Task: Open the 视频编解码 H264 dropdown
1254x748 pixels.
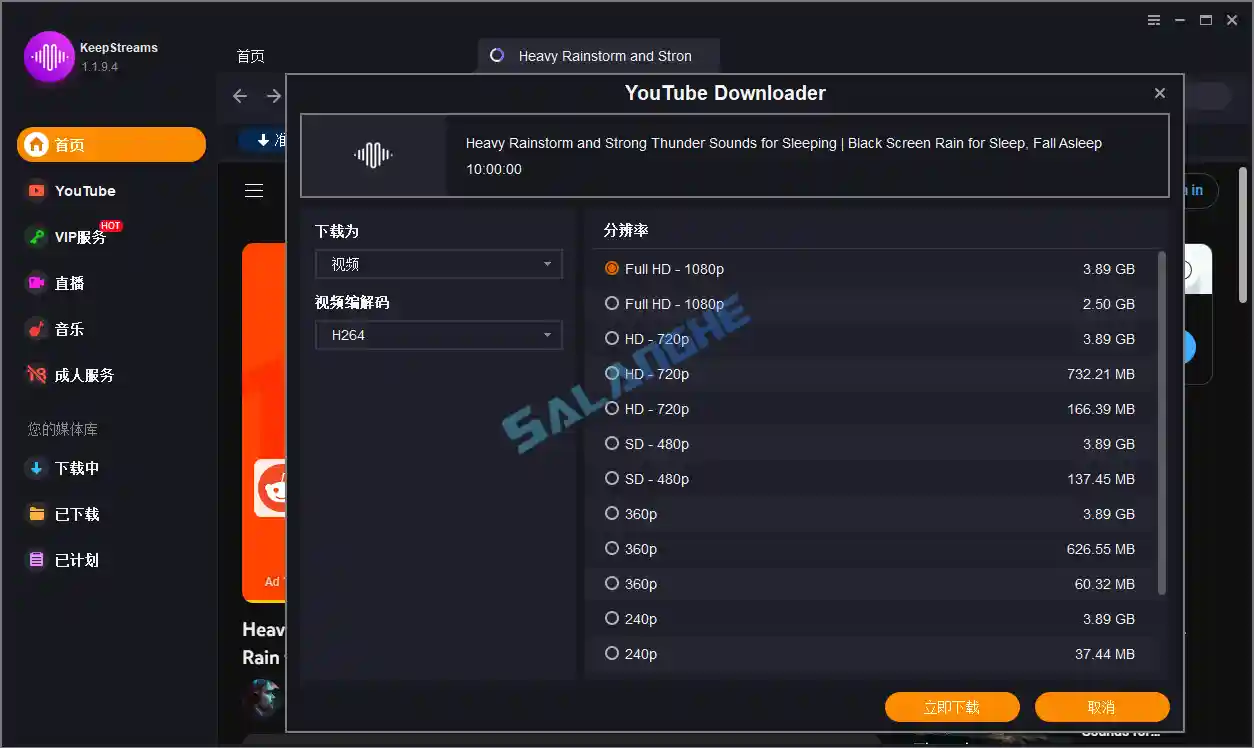Action: coord(439,335)
